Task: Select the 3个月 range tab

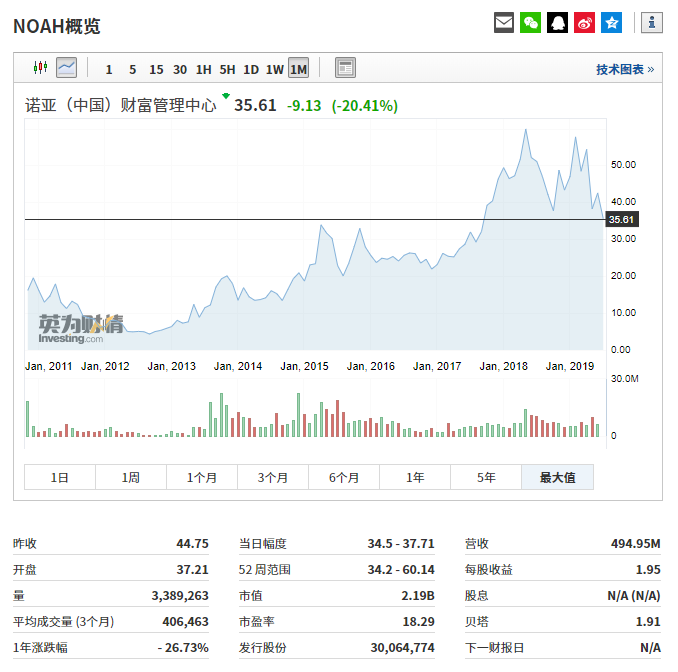Action: (273, 477)
